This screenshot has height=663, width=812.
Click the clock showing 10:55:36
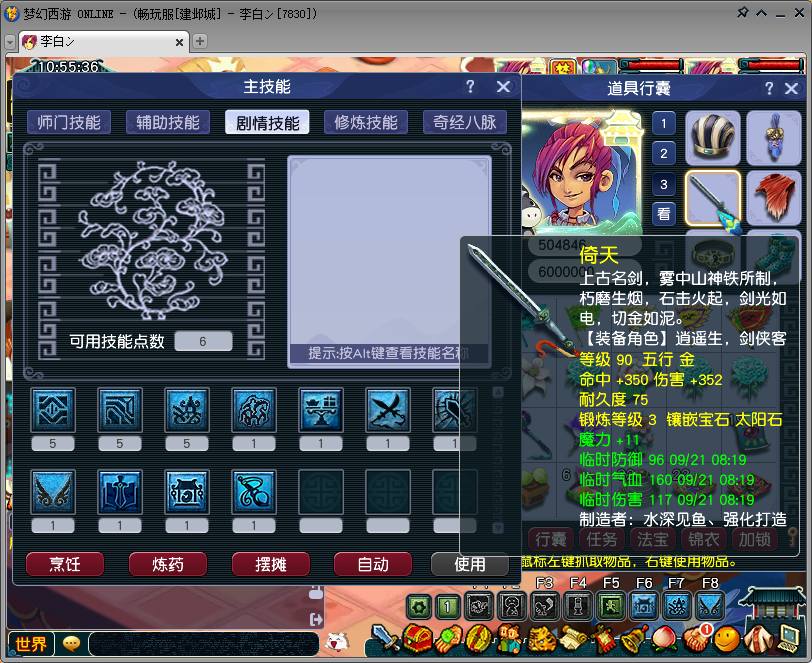[68, 67]
